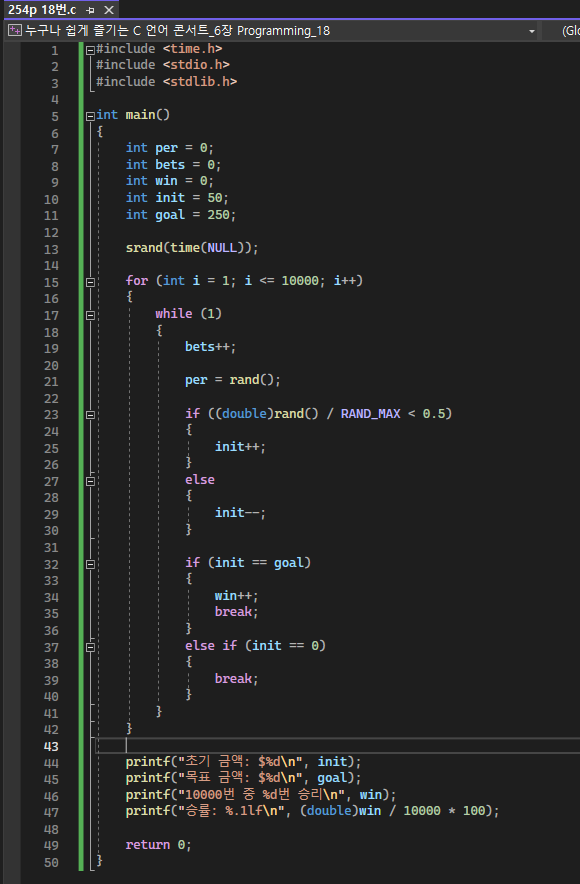Click the printf with 초기 금액 string
Image resolution: width=580 pixels, height=884 pixels.
[243, 762]
